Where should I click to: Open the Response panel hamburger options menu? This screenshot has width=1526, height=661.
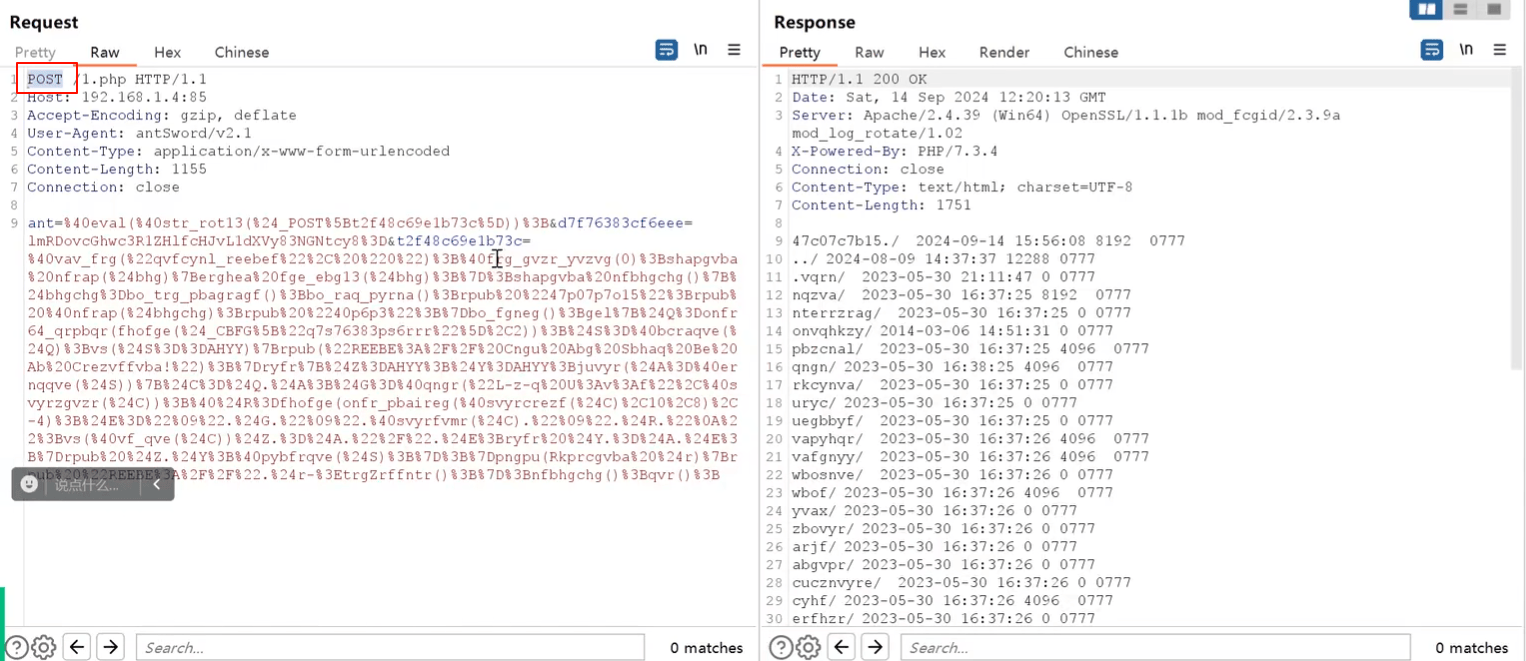tap(1499, 50)
